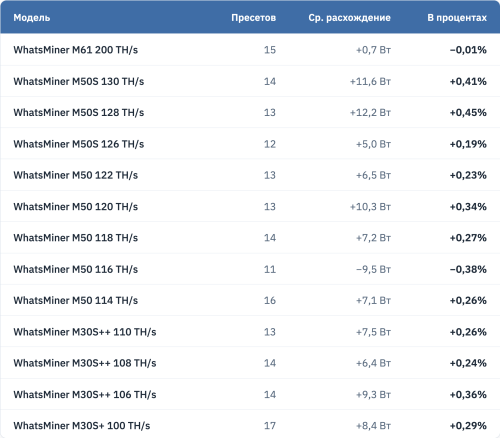Viewport: 500px width, 438px height.
Task: Choose the WhatsMiner M50 122 TH/s row
Action: [250, 175]
